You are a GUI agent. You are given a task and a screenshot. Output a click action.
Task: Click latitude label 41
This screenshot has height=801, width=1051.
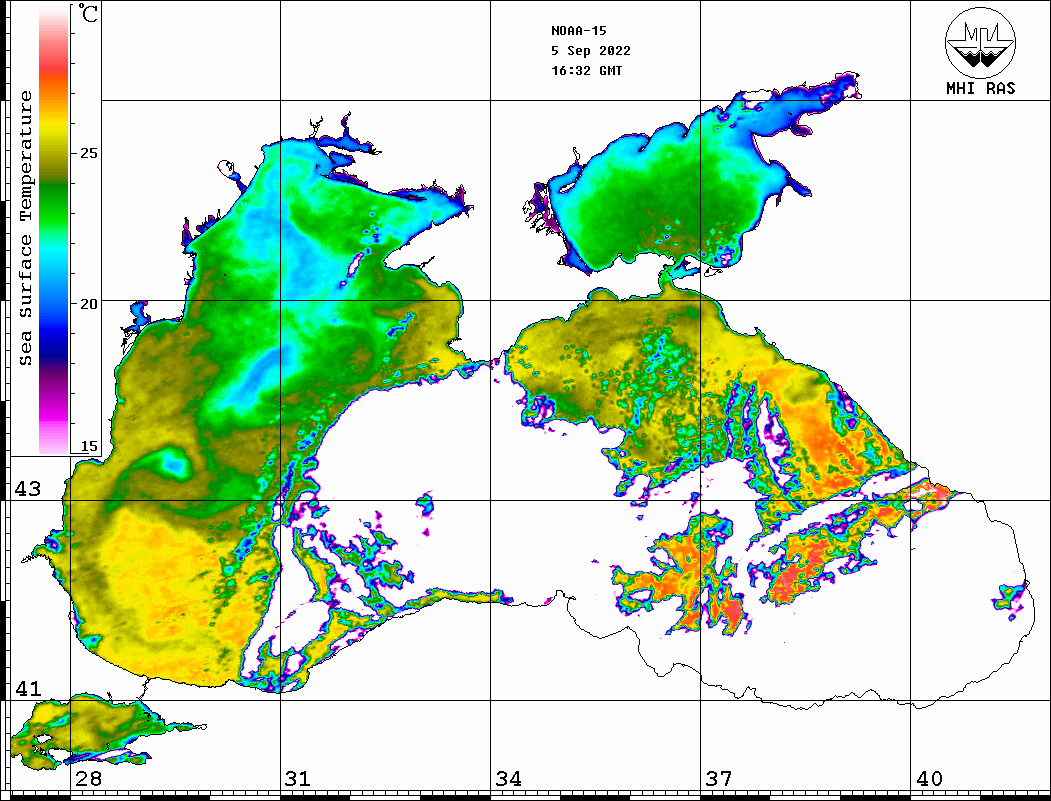click(x=28, y=689)
